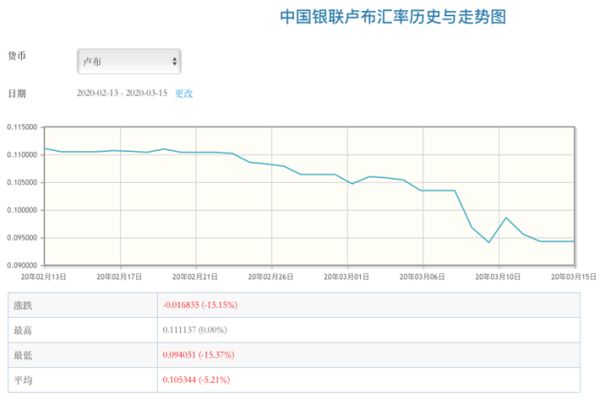This screenshot has height=399, width=600.
Task: Click the chart line peak near 03月10日
Action: click(x=506, y=218)
